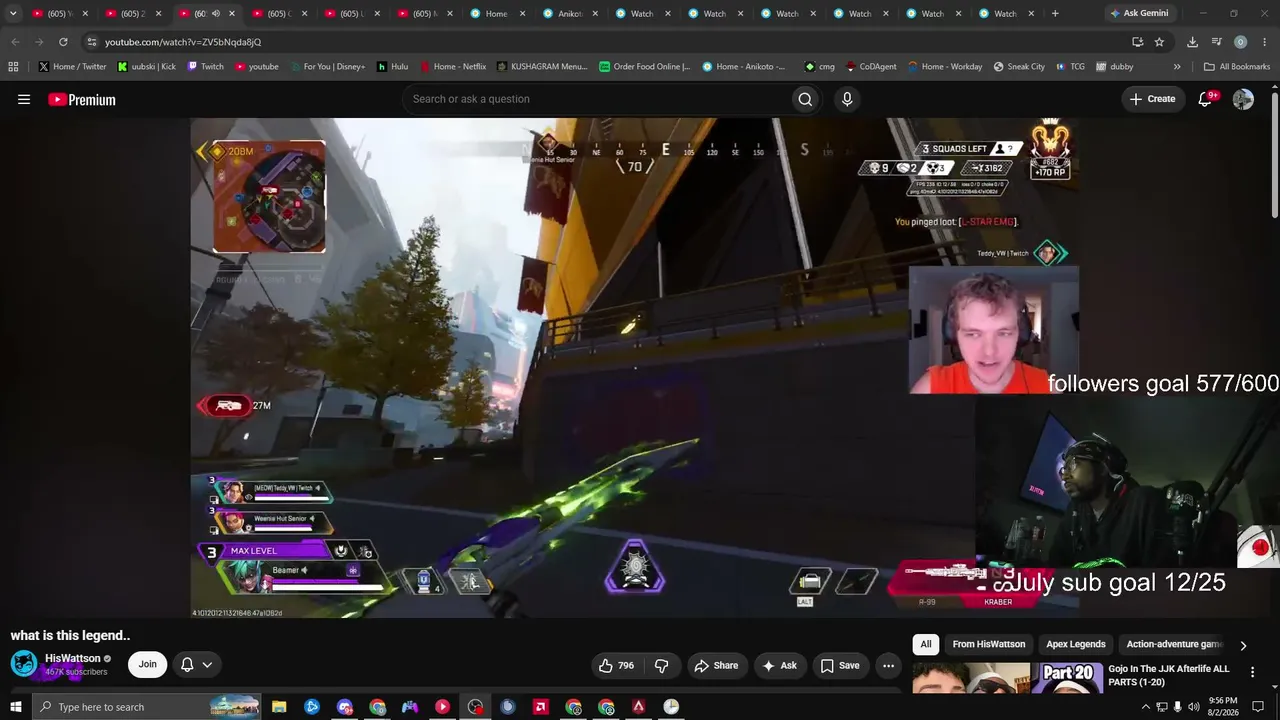The width and height of the screenshot is (1280, 720).
Task: Bookmark this page with the star icon
Action: pos(1159,42)
